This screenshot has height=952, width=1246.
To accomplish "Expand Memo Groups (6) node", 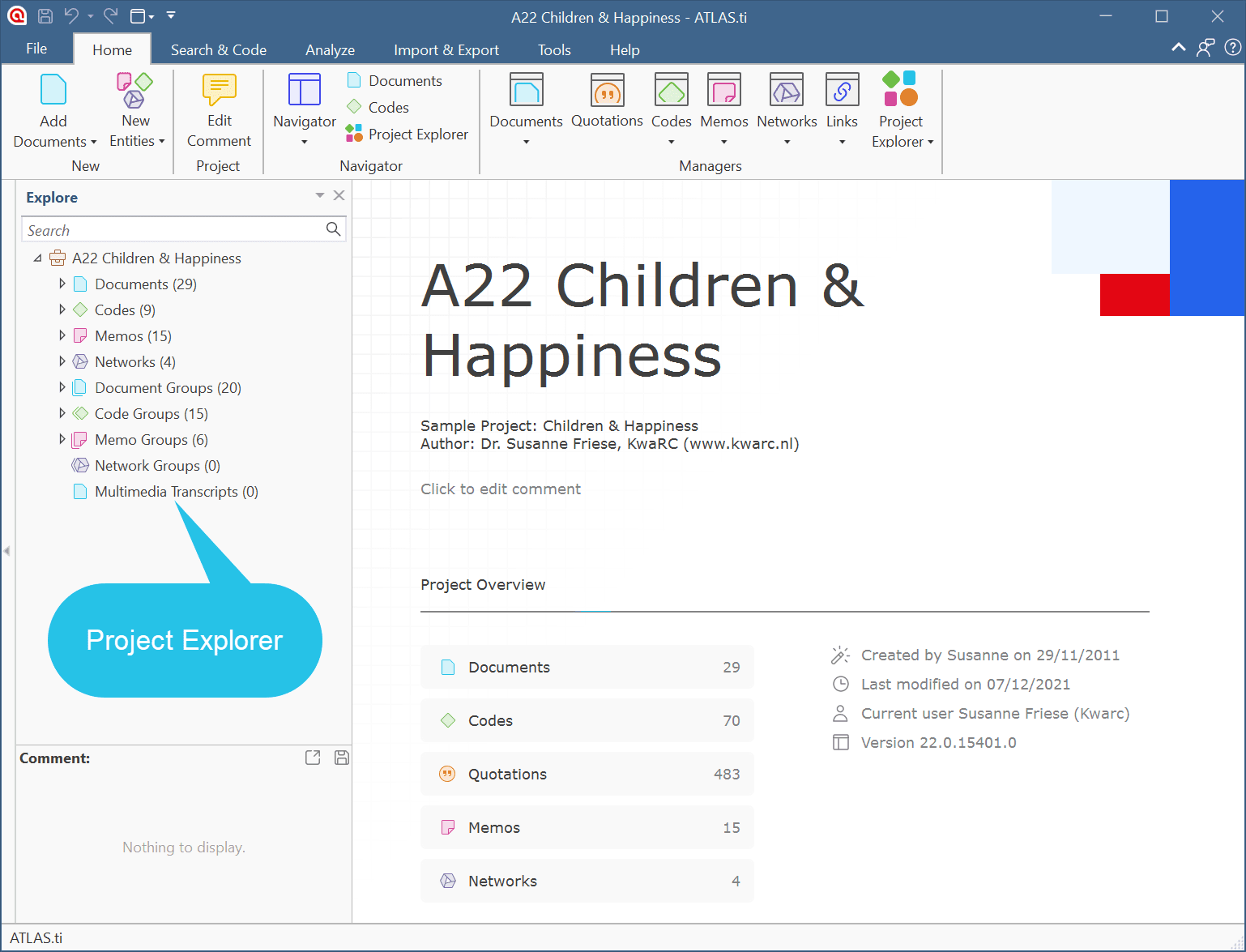I will pyautogui.click(x=62, y=439).
